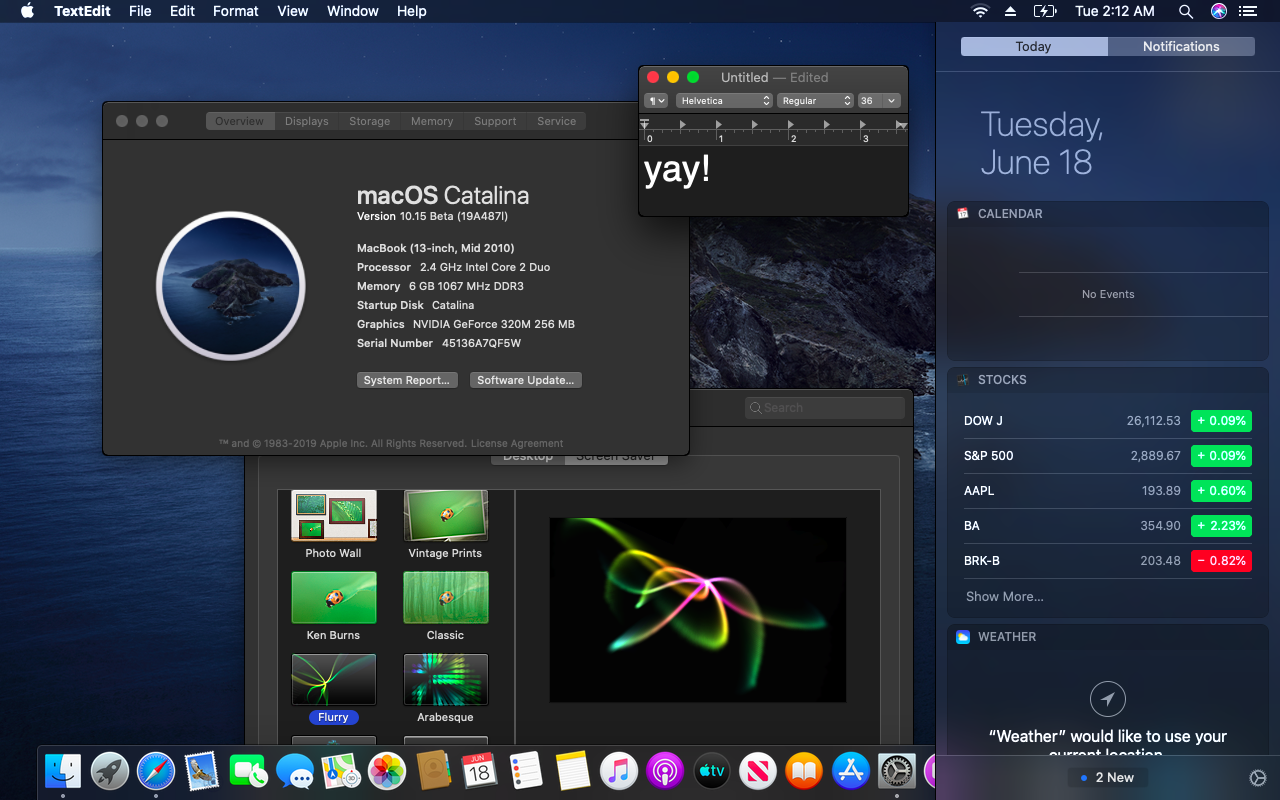This screenshot has width=1280, height=800.
Task: Open Podcasts from the Dock
Action: click(665, 771)
